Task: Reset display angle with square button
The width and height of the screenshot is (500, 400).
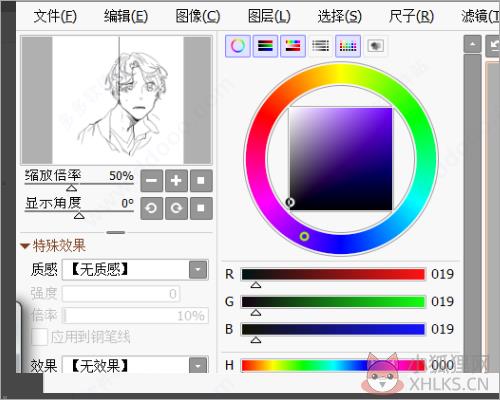Action: tap(201, 208)
